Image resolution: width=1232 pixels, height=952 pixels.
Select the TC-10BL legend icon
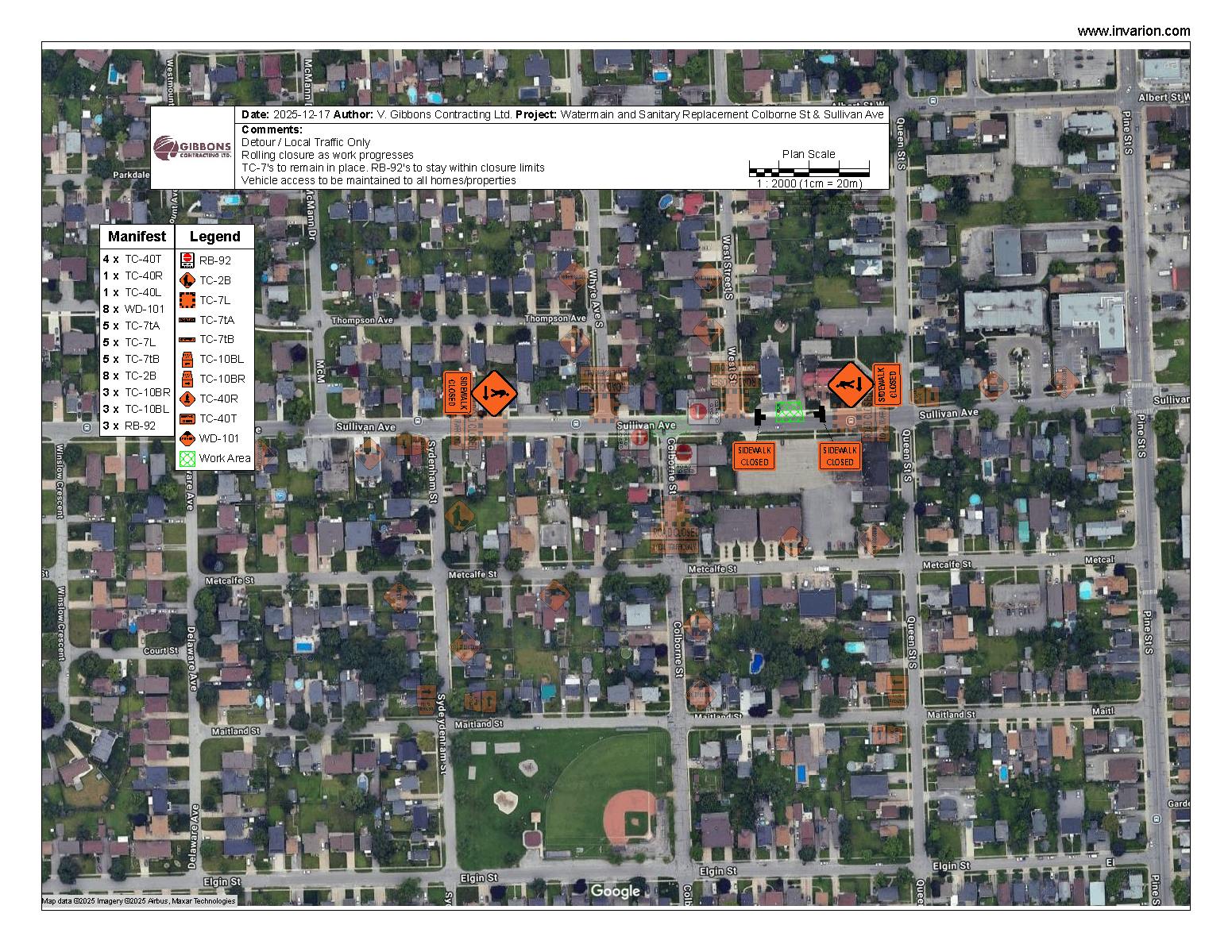pos(189,359)
